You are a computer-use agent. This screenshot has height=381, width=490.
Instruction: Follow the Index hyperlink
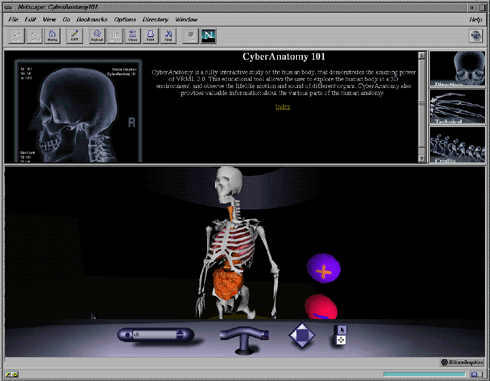click(283, 107)
